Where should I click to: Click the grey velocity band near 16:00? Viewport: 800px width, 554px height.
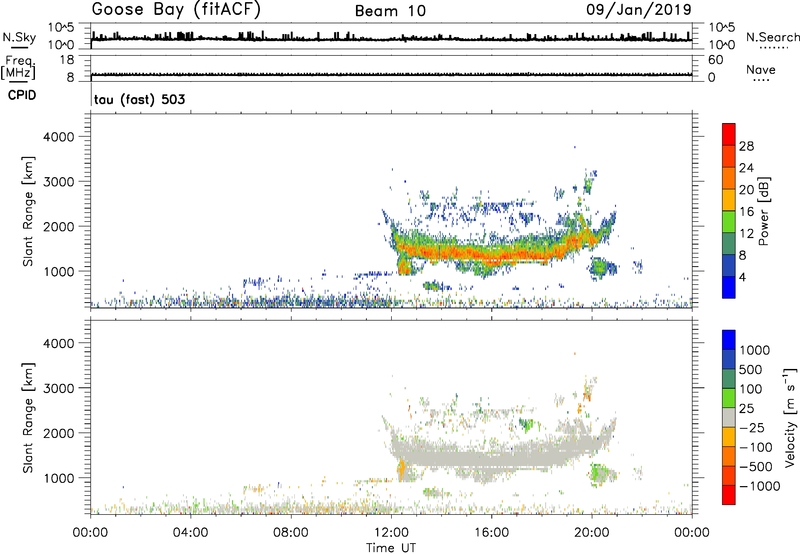pos(491,457)
